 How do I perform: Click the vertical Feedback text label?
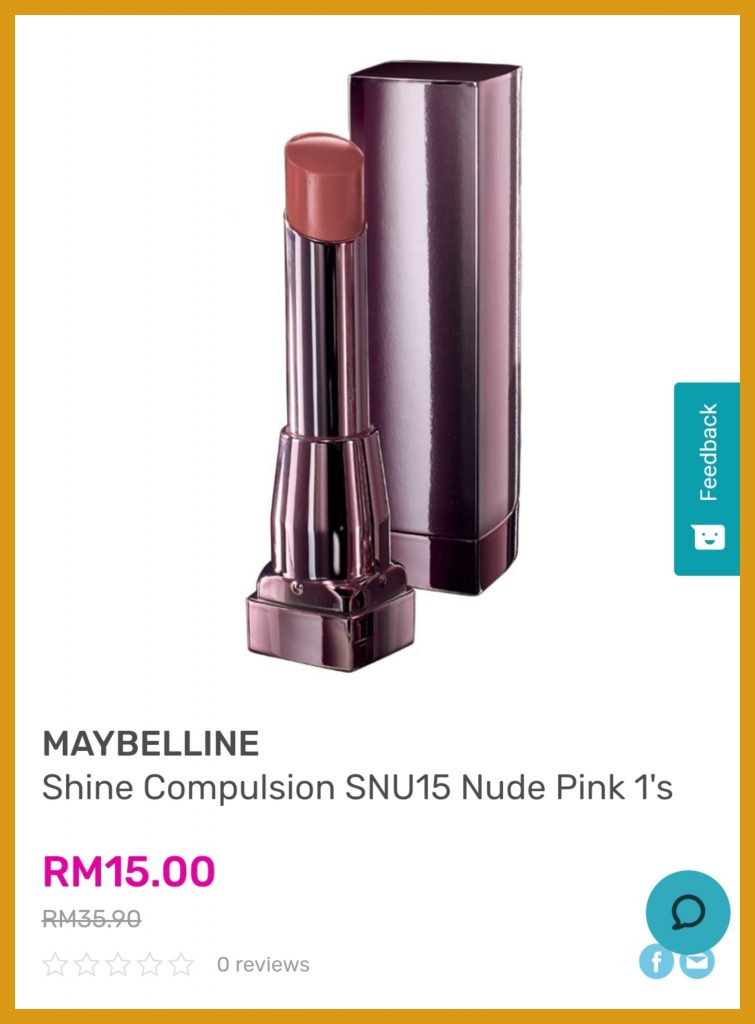tap(709, 452)
